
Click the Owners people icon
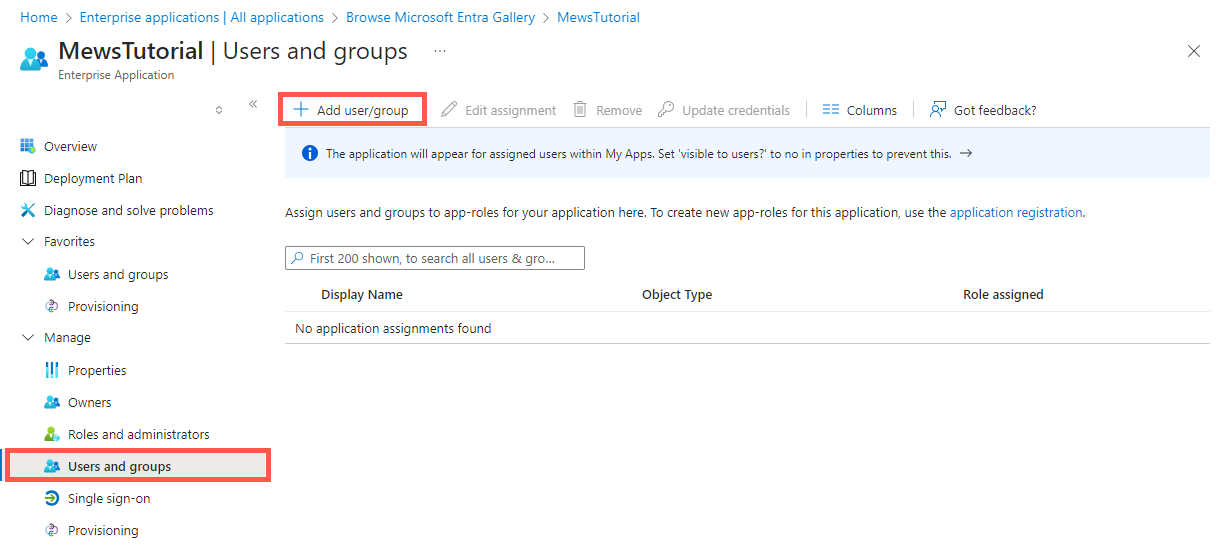pos(52,402)
